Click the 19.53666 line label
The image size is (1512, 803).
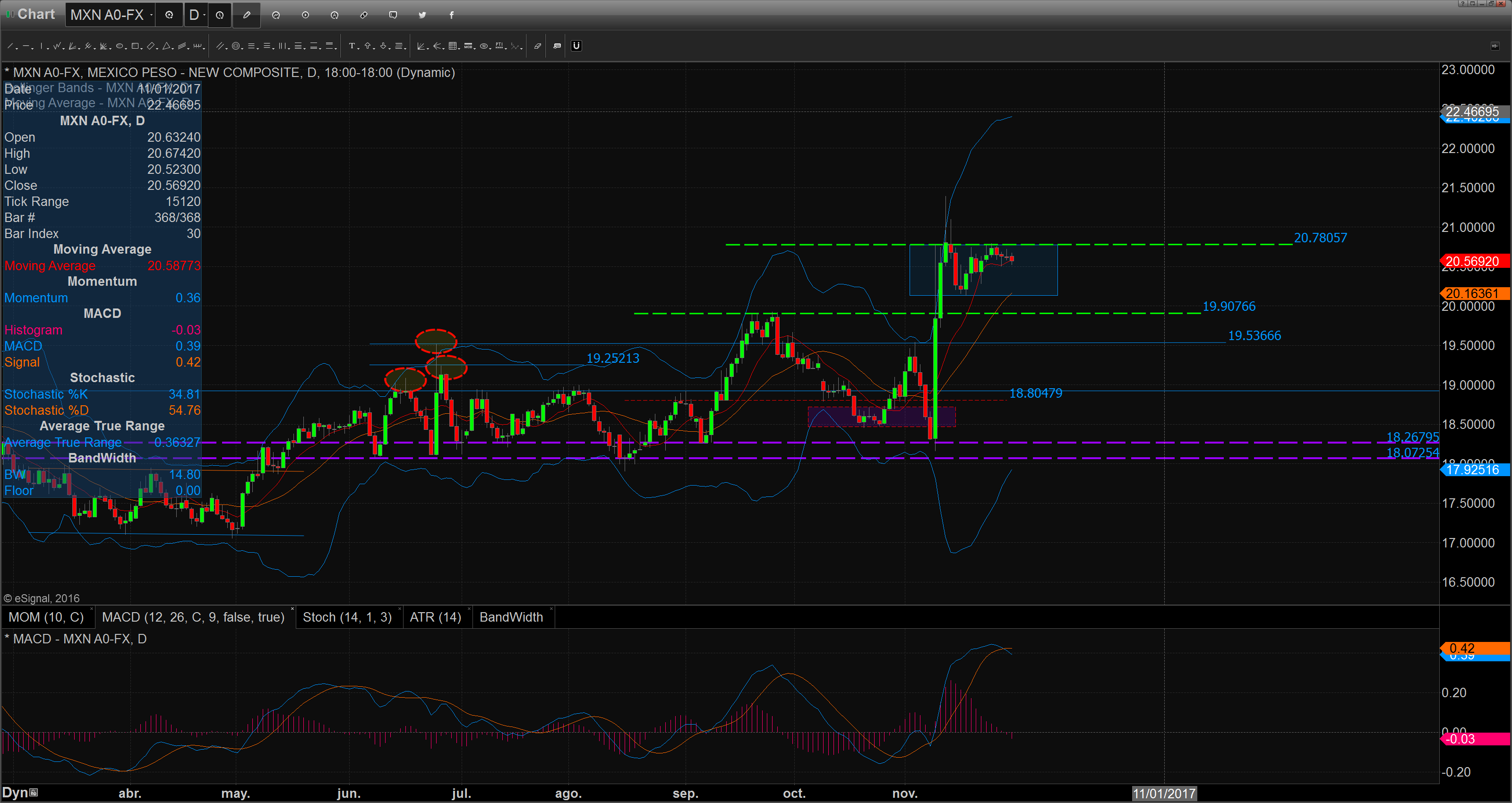pyautogui.click(x=1254, y=336)
